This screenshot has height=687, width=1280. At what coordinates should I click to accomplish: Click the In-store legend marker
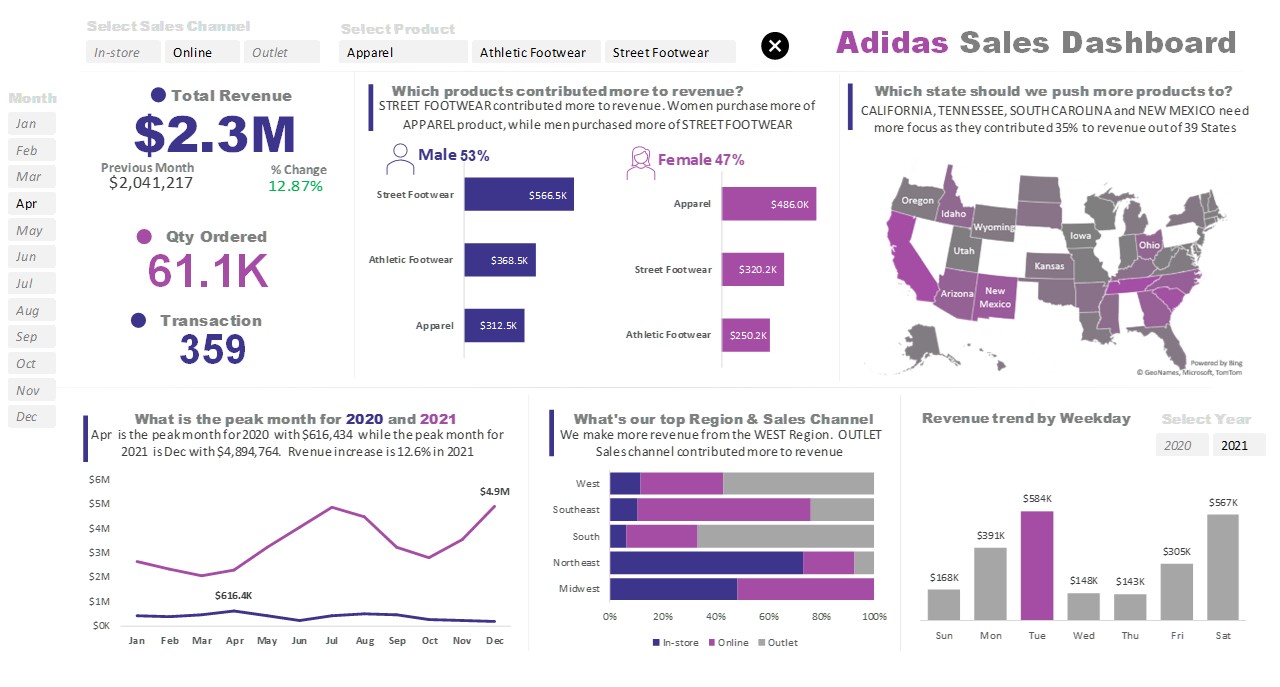656,643
